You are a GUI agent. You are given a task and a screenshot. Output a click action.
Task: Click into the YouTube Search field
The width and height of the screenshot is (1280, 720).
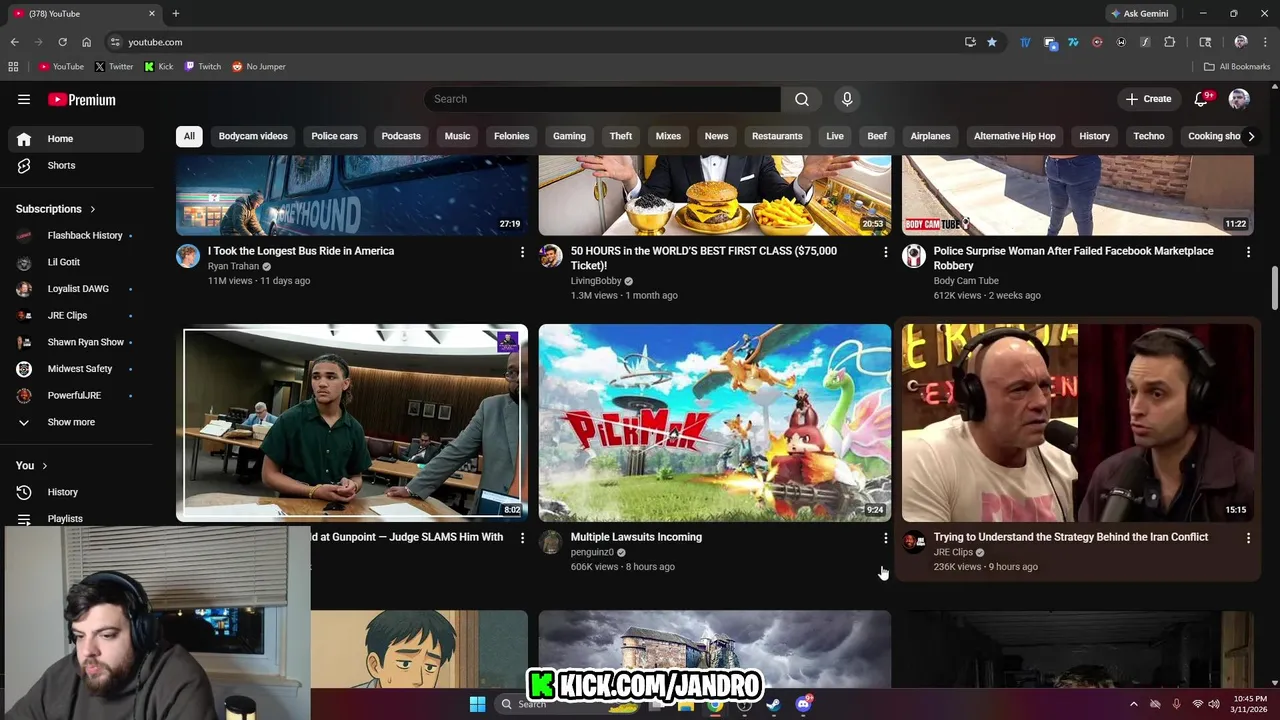[602, 99]
